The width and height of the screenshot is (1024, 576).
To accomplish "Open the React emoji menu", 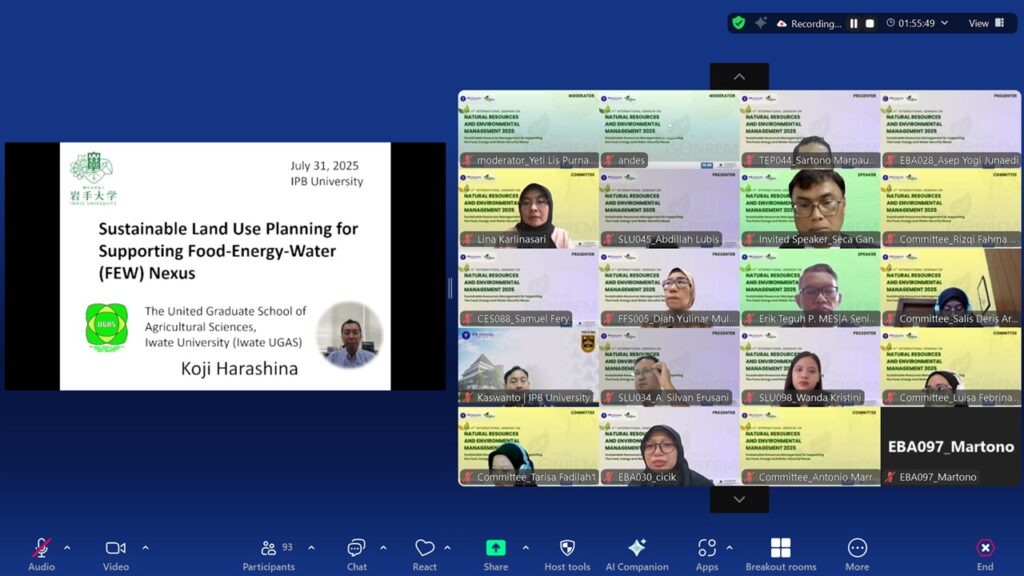I will 425,549.
